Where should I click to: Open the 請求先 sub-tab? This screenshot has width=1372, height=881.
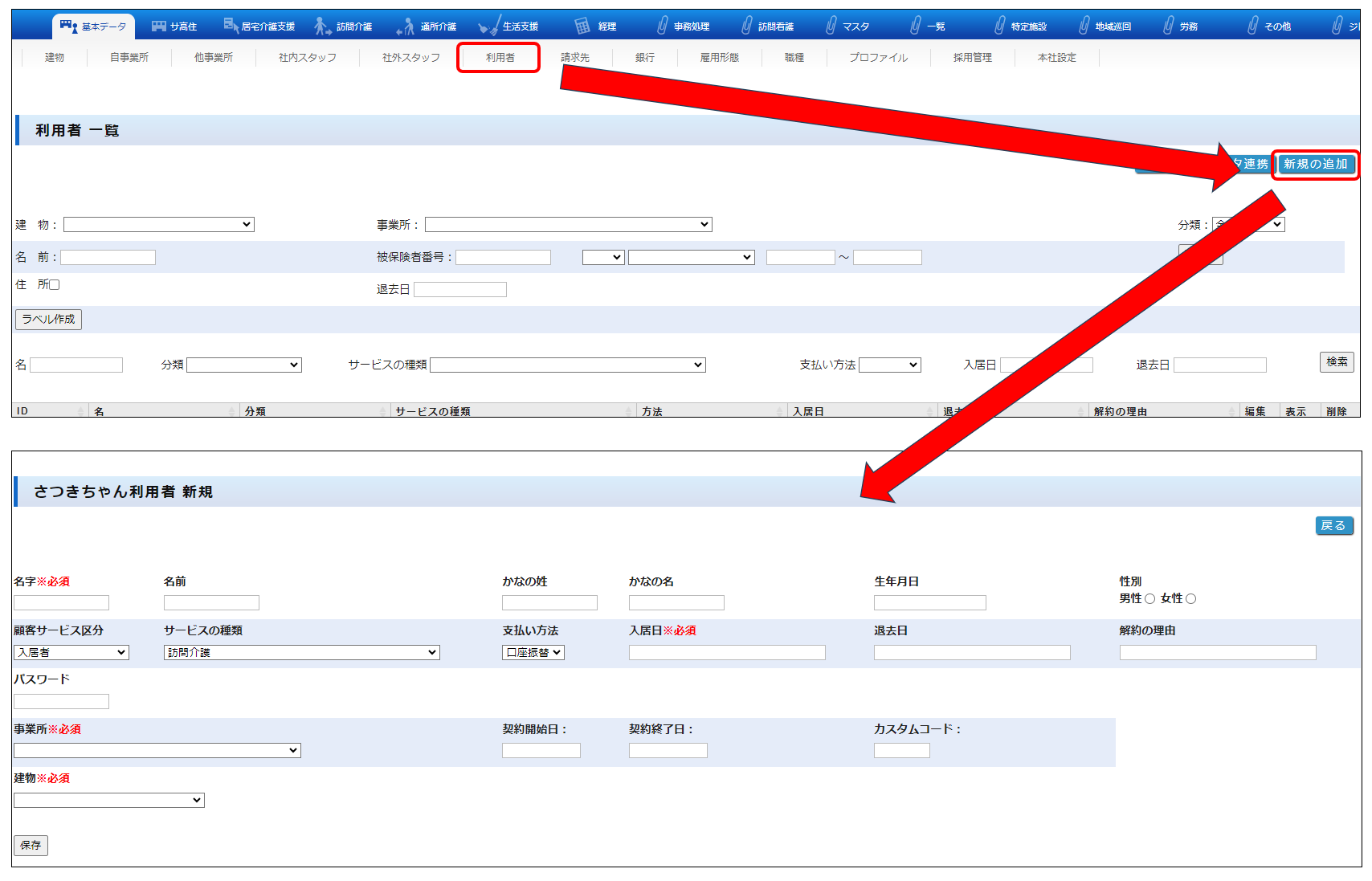point(575,58)
